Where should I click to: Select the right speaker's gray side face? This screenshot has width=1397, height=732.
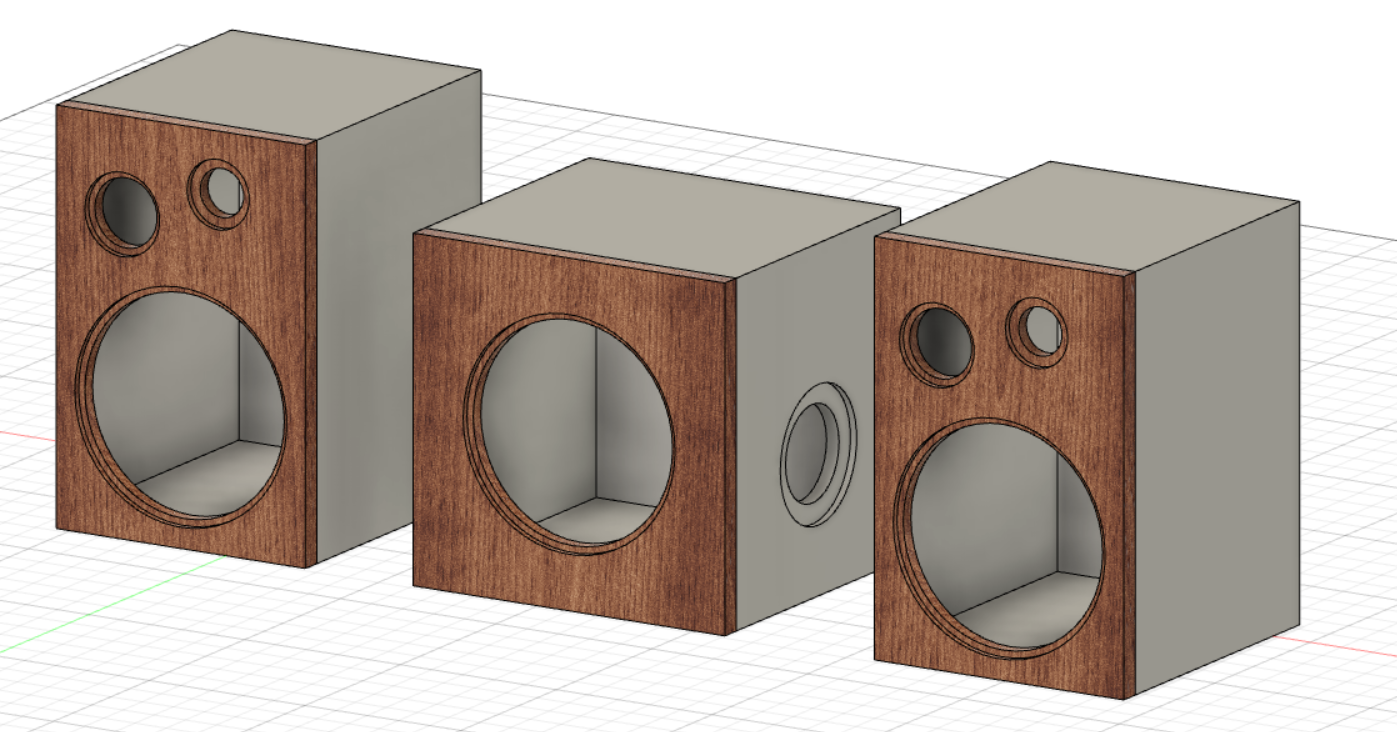point(1215,450)
